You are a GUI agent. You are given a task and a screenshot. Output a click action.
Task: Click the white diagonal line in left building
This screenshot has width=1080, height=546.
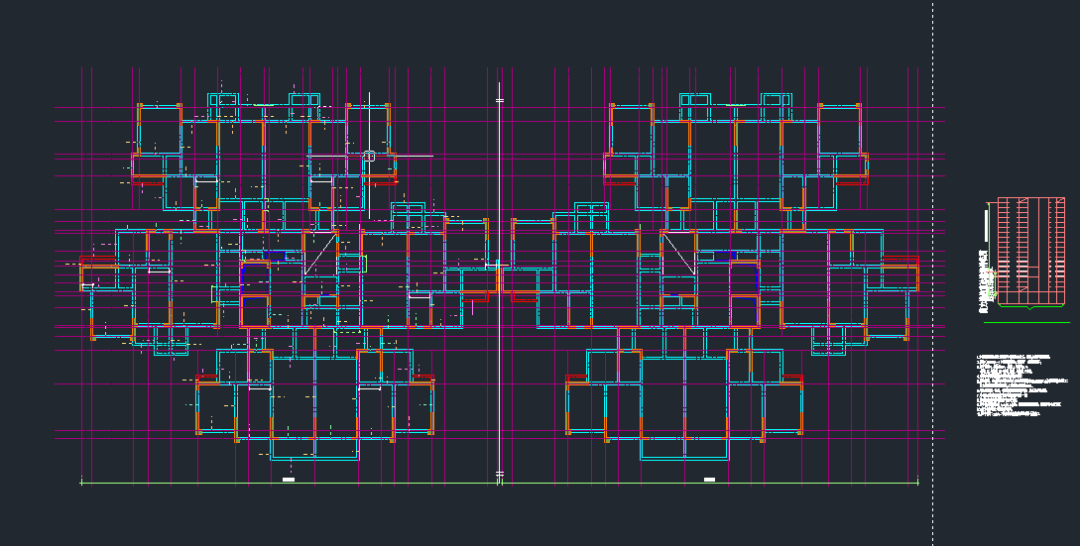point(320,254)
